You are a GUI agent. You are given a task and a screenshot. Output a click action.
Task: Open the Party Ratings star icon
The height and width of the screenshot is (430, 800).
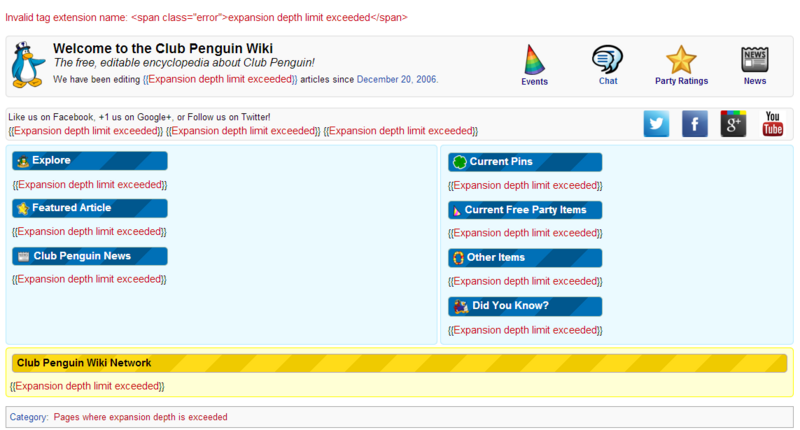[x=681, y=60]
